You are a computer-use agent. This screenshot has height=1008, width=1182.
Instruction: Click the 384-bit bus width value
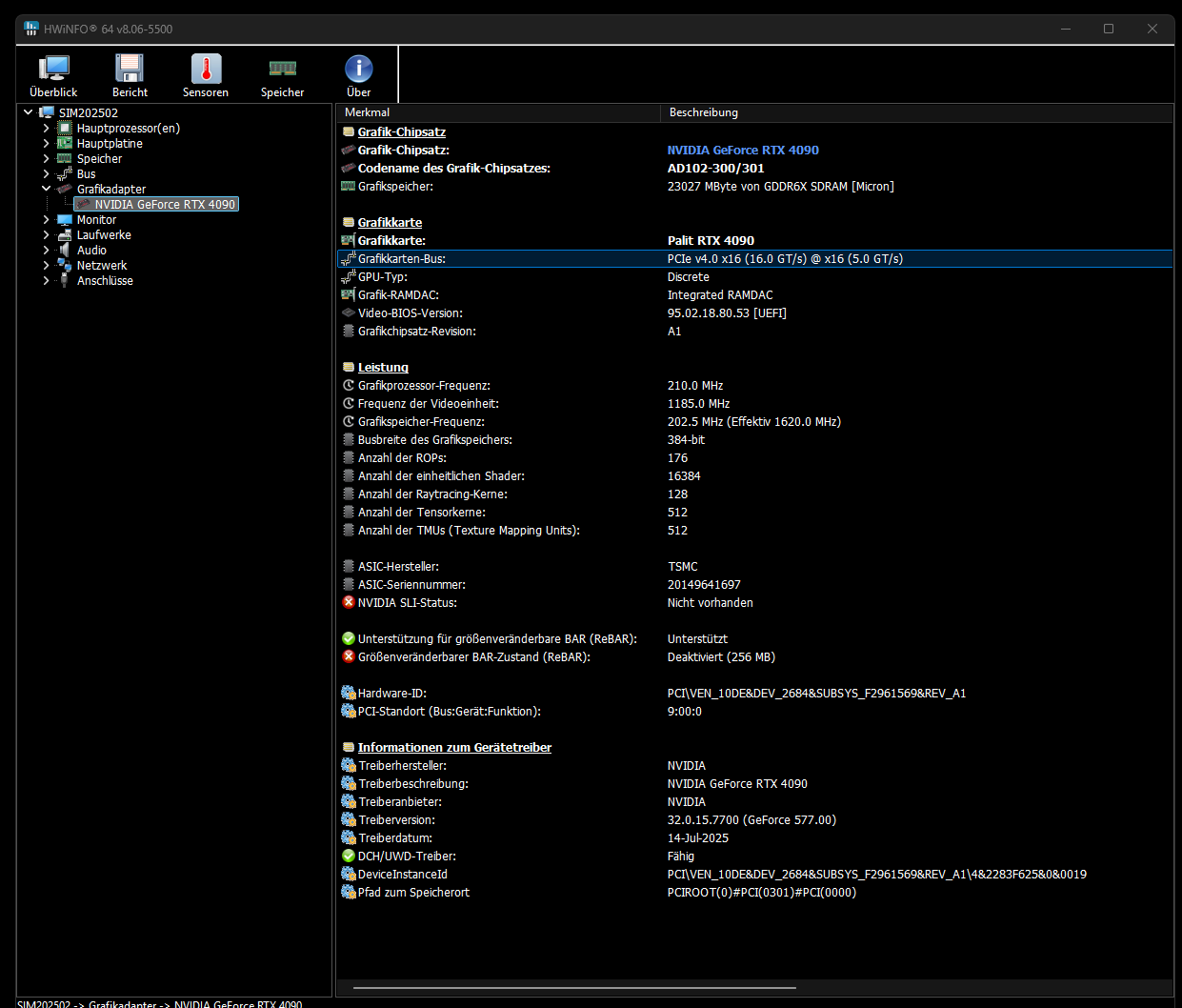[686, 439]
